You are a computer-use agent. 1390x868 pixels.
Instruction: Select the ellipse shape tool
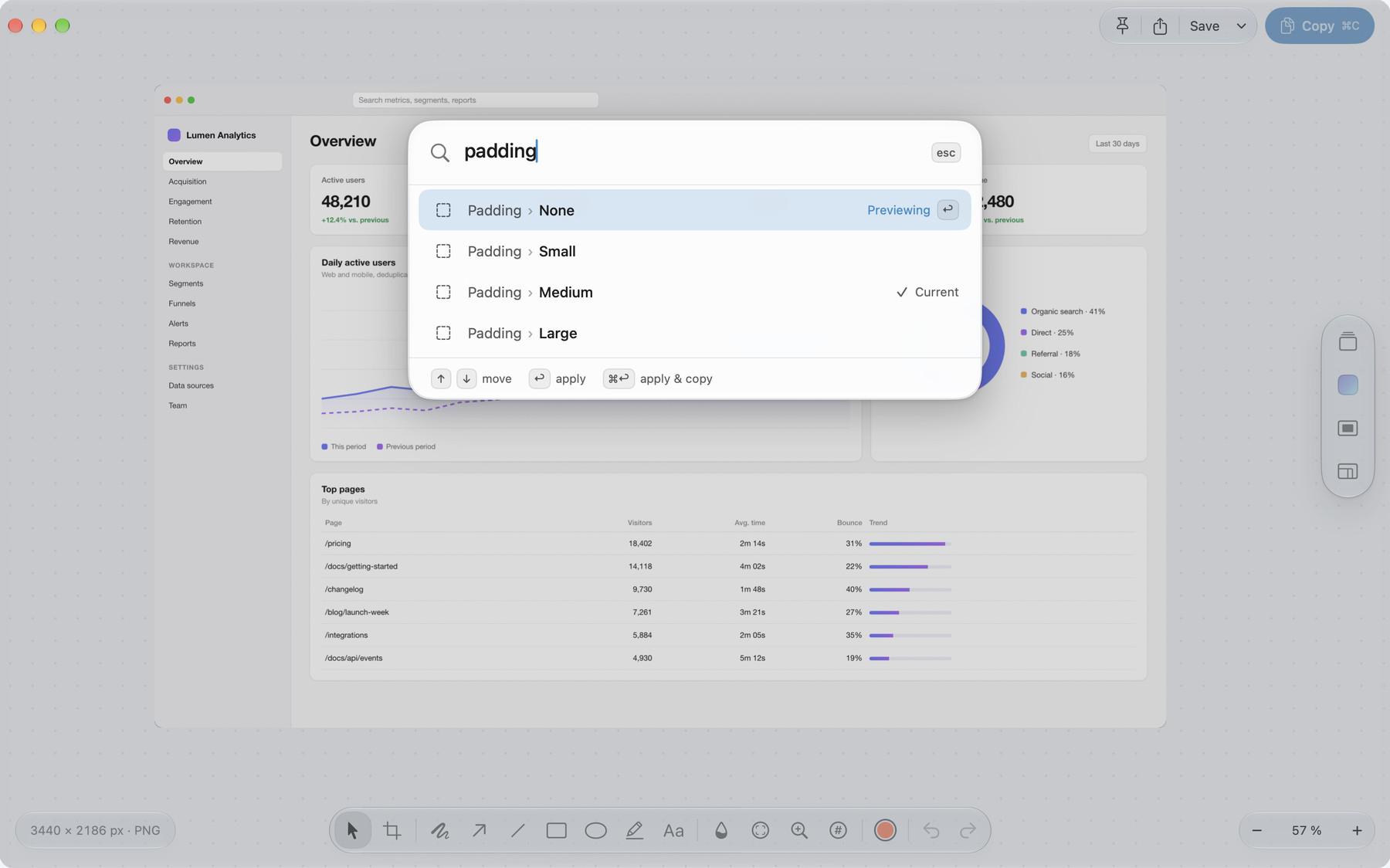tap(595, 830)
